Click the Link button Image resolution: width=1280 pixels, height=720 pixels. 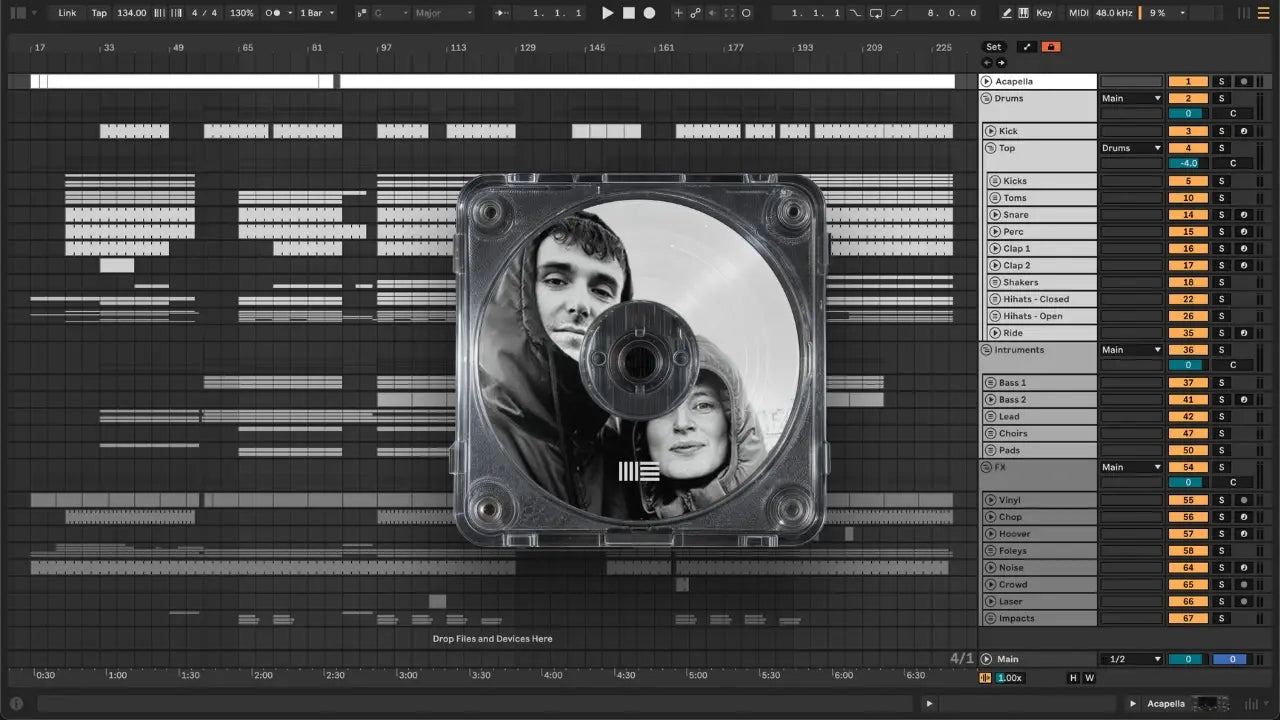(67, 13)
